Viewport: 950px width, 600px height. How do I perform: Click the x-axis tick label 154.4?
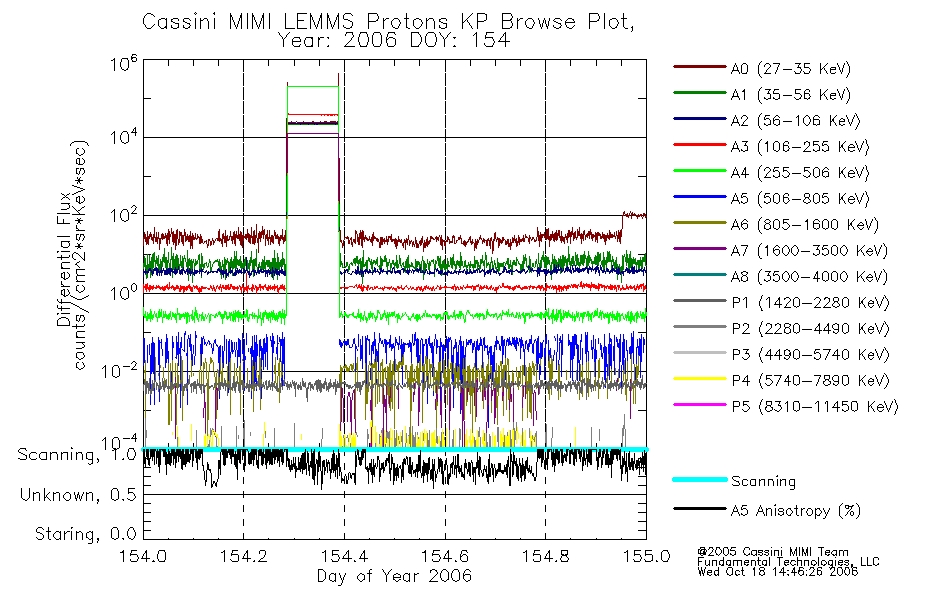pos(344,556)
